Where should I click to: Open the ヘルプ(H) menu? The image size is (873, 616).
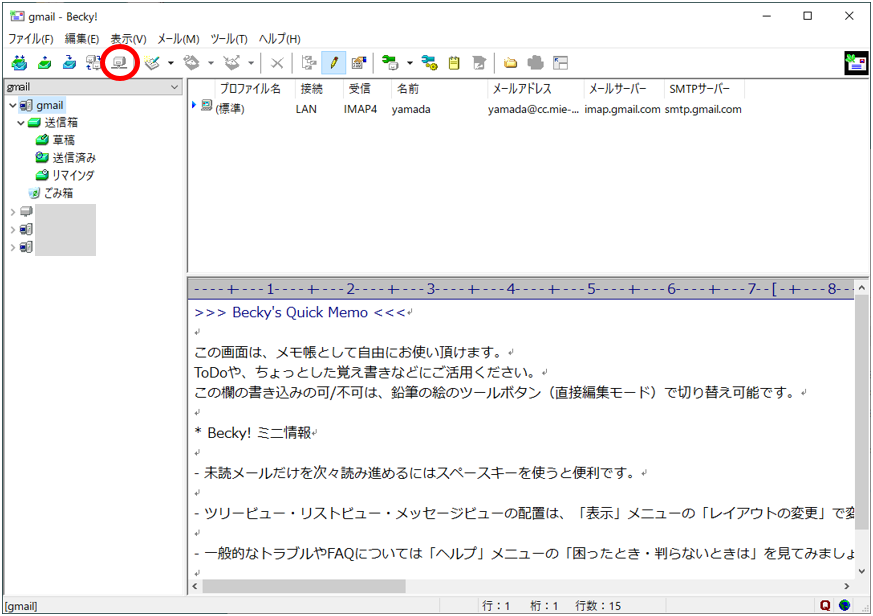[279, 39]
